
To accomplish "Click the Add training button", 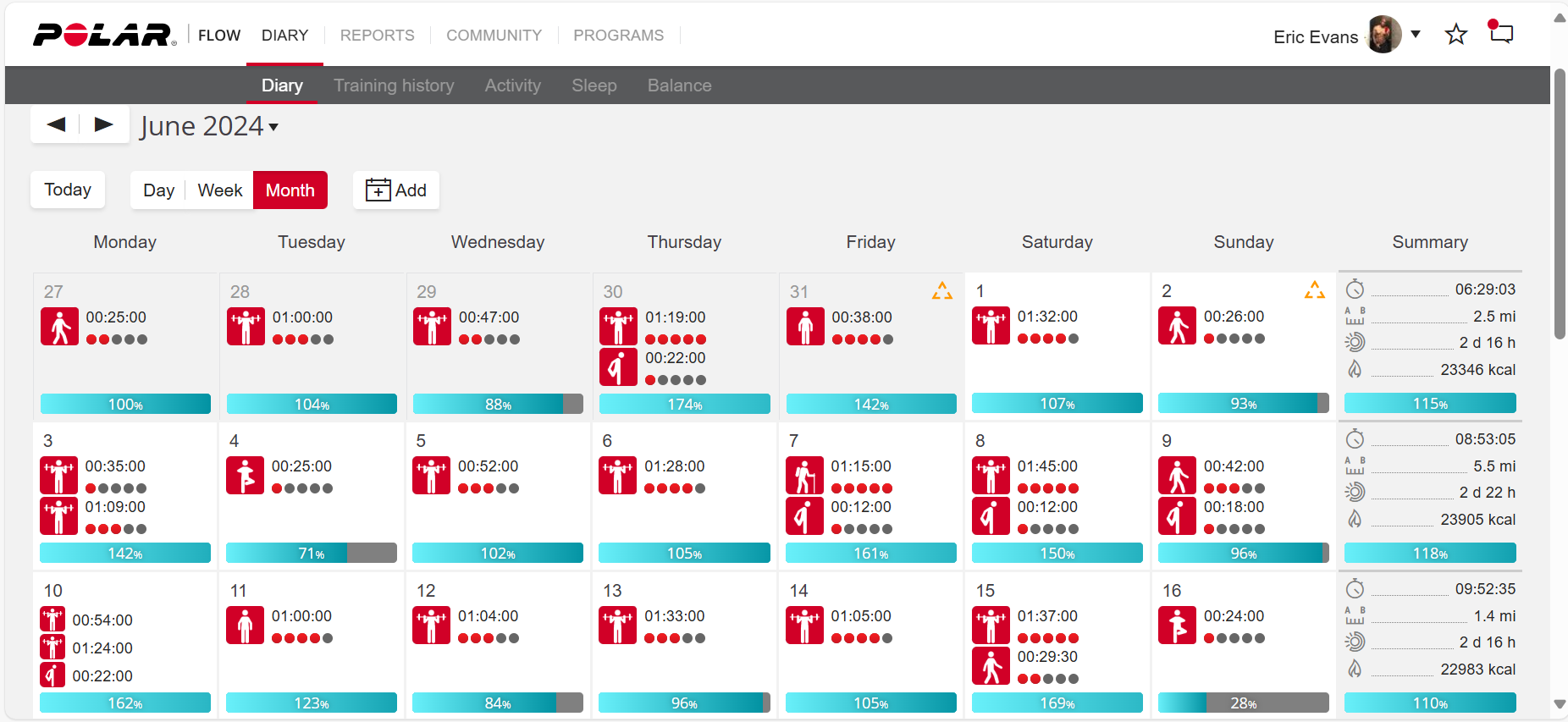I will [x=395, y=190].
